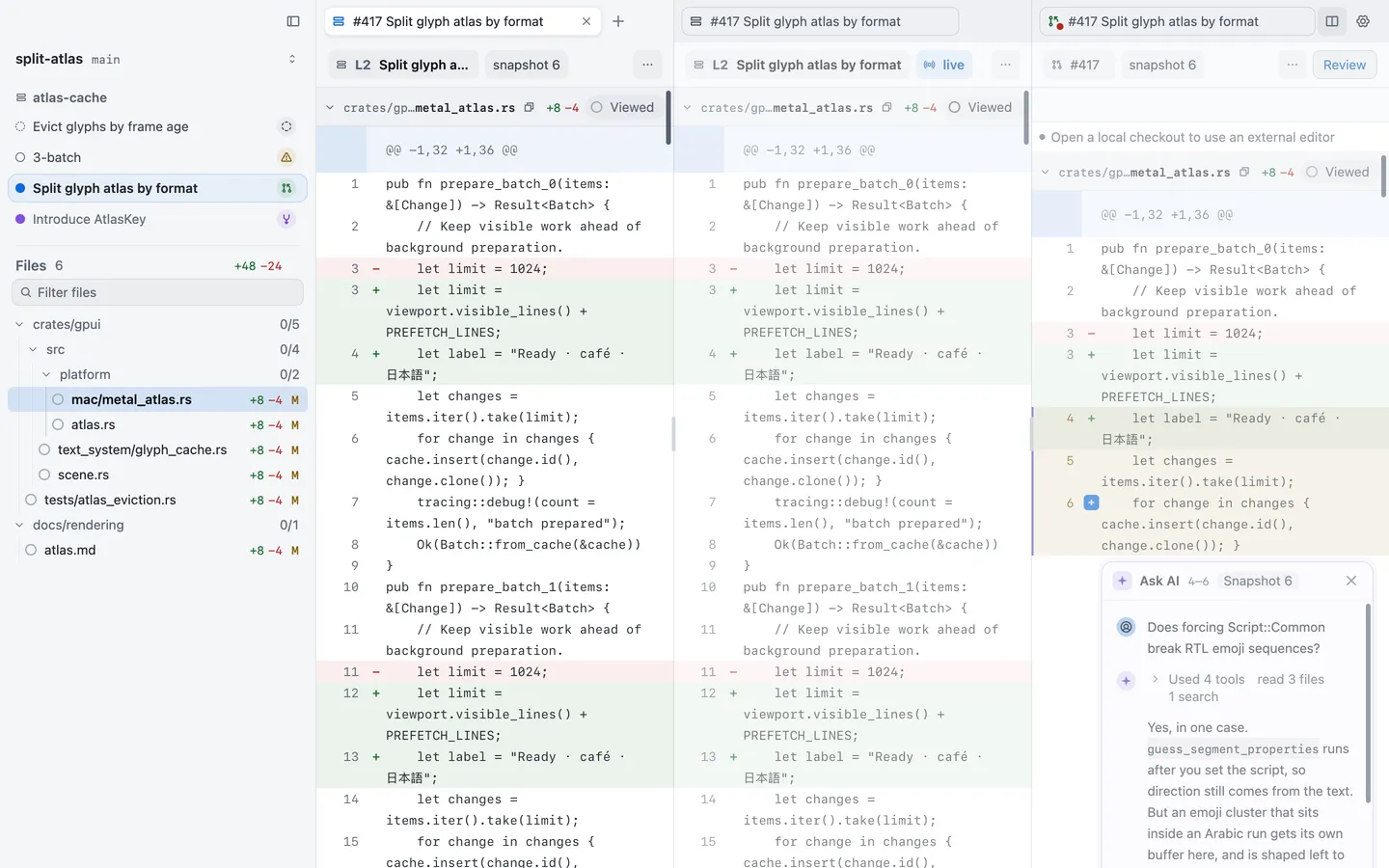The width and height of the screenshot is (1389, 868).
Task: Open the L2 Split glyph a... selector in left pane
Action: click(x=402, y=65)
